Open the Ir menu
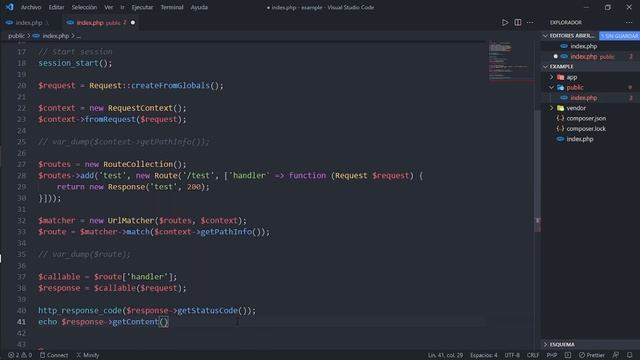 122,7
